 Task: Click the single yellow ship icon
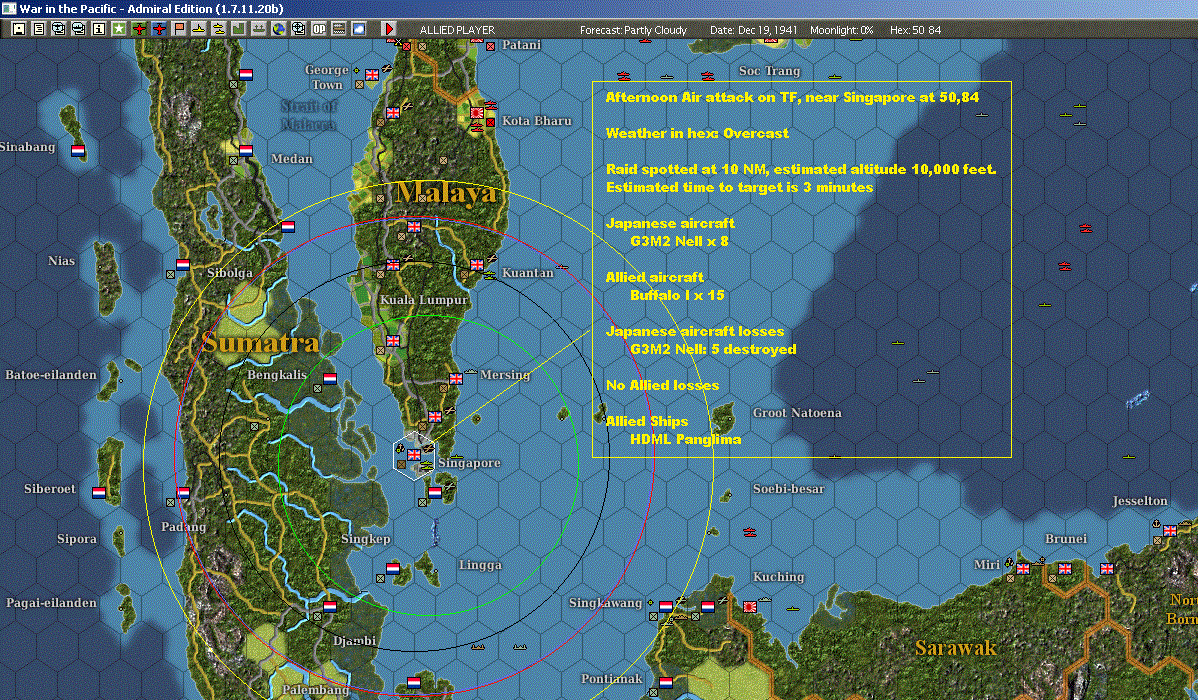199,29
